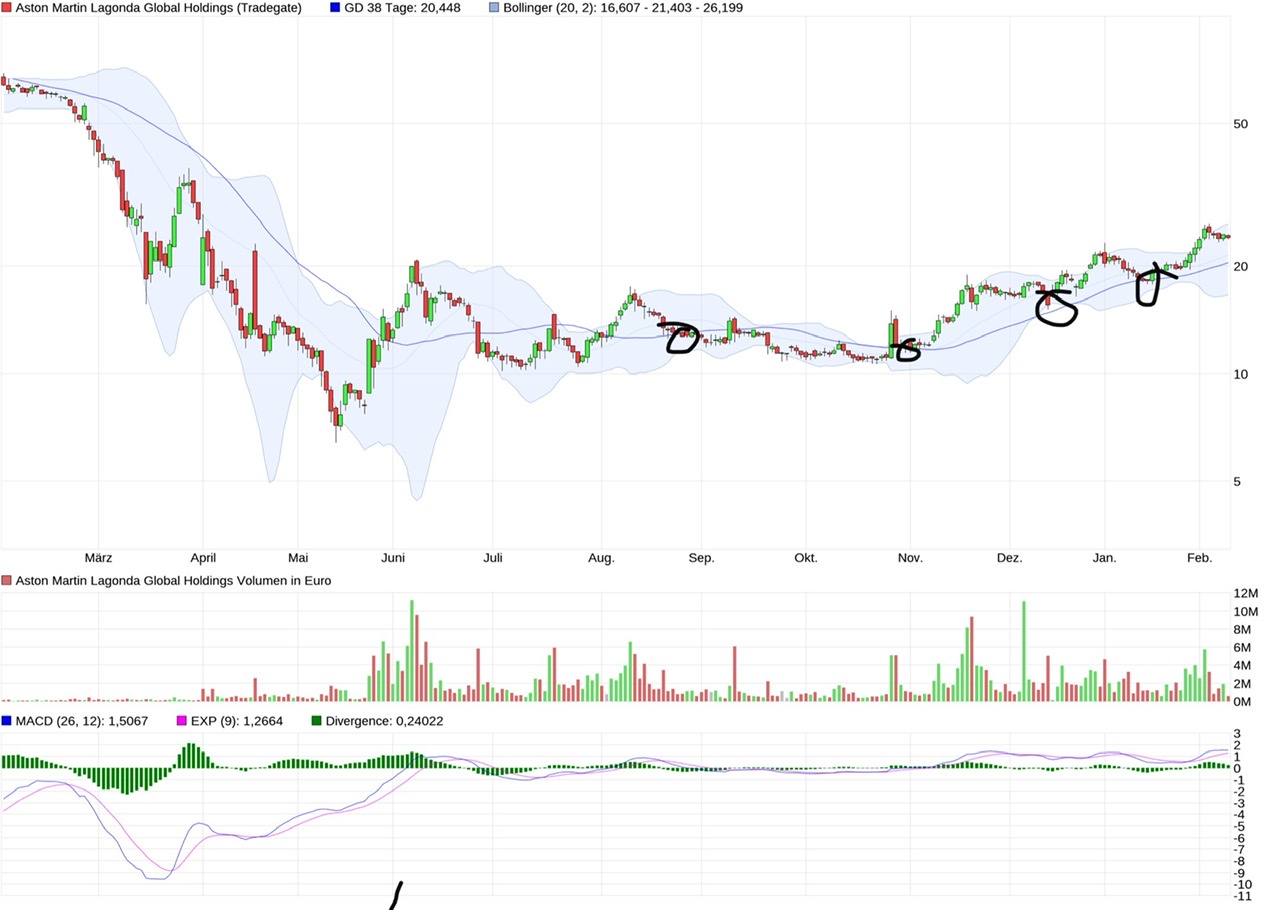The width and height of the screenshot is (1280, 910).
Task: Click the blue GD 38 Tage legend swatch
Action: pos(335,8)
